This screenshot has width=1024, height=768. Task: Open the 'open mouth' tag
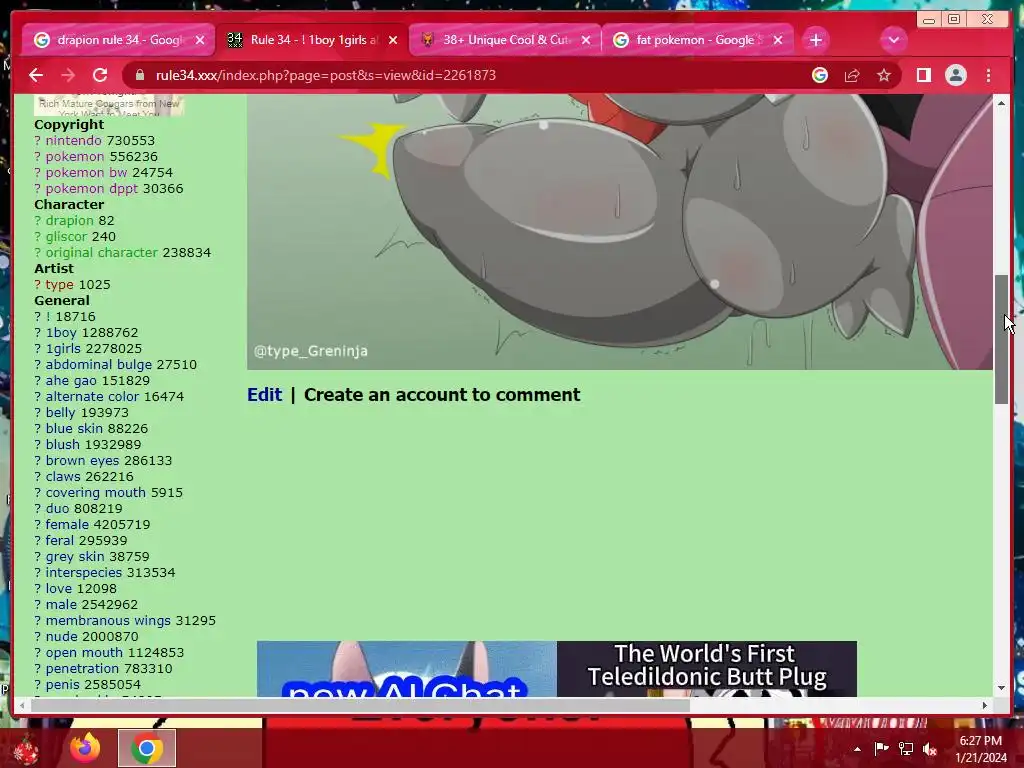[x=84, y=652]
